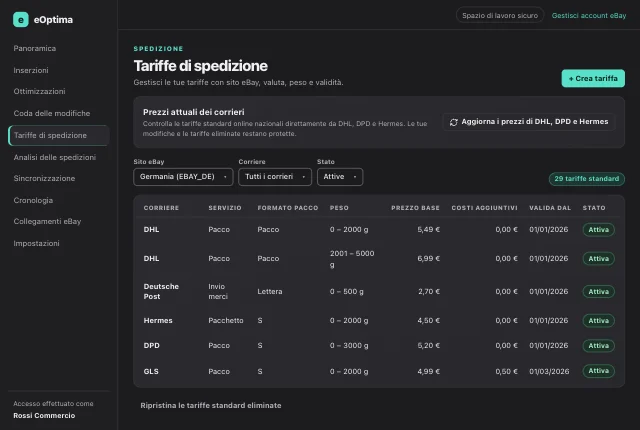Click the 01/03/2026 date cell
640x430 pixels.
pos(549,372)
